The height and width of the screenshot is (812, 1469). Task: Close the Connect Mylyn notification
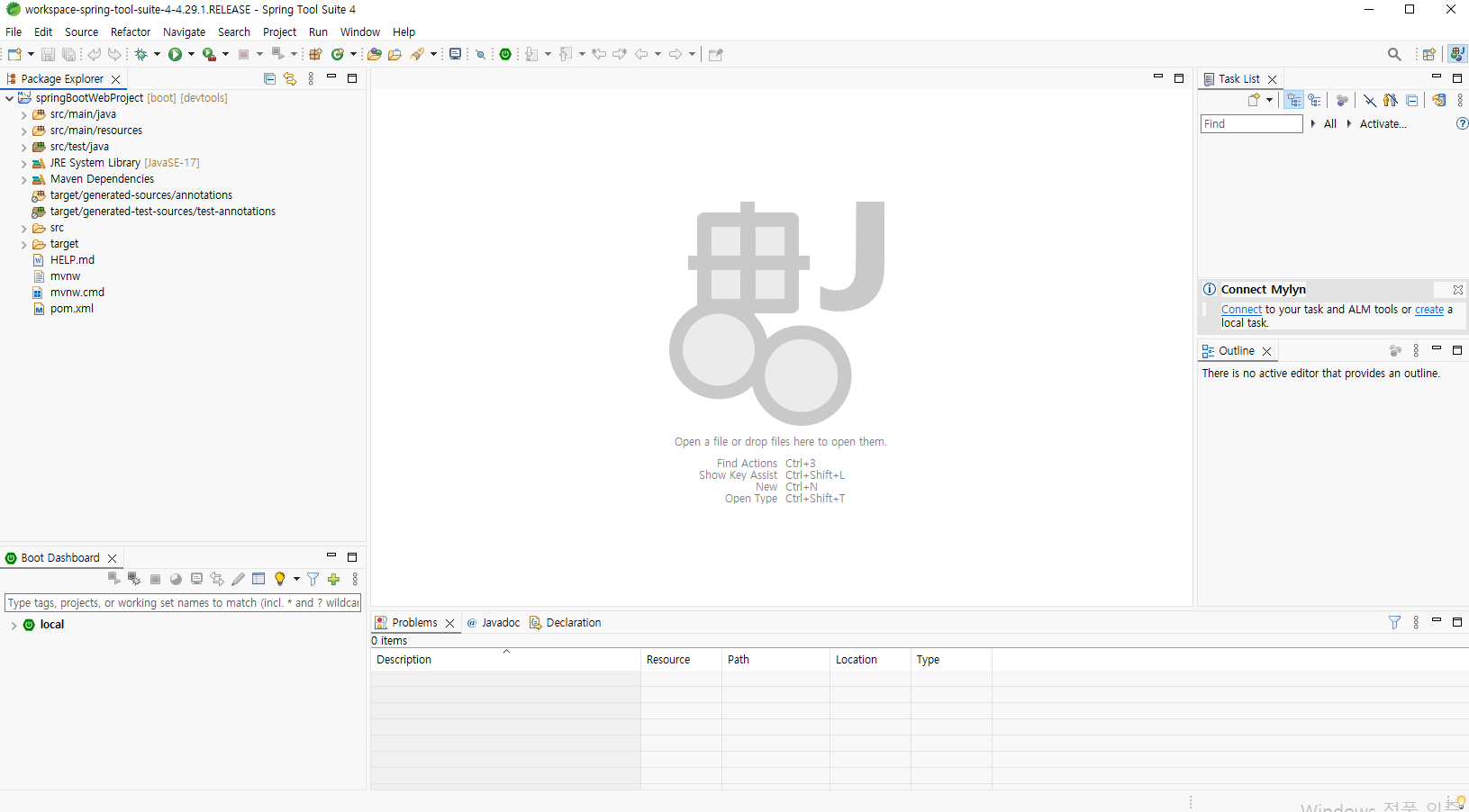(1457, 290)
